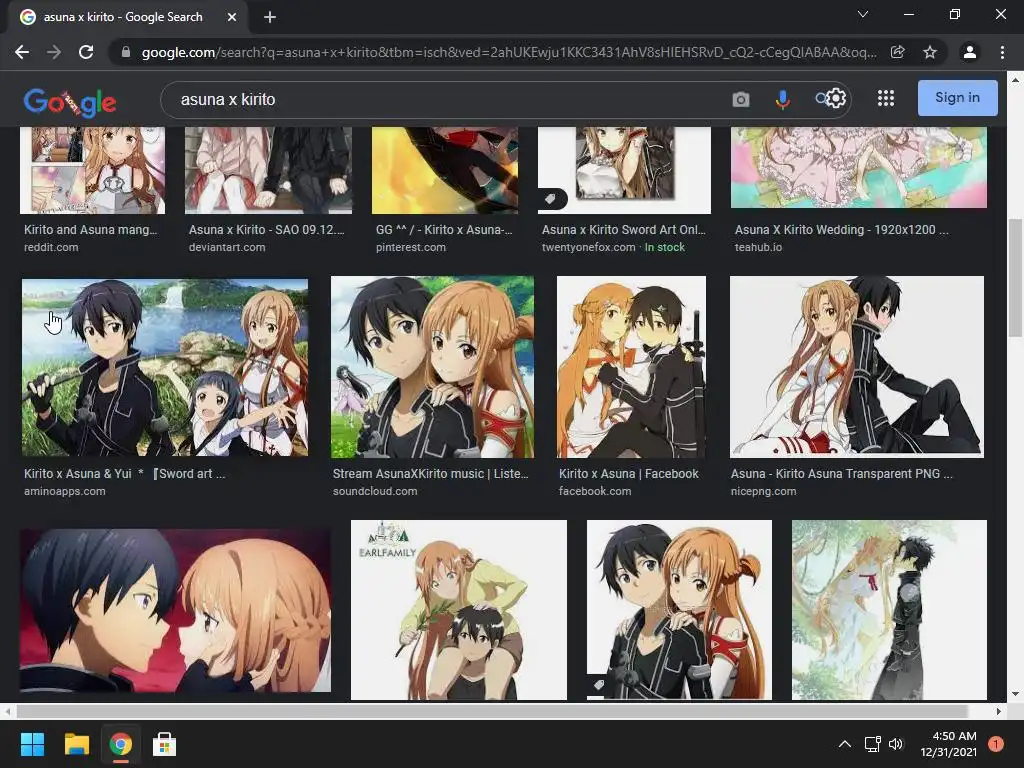Open the wedding dress thumbnail from teahub
Viewport: 1024px width, 768px height.
click(x=859, y=168)
